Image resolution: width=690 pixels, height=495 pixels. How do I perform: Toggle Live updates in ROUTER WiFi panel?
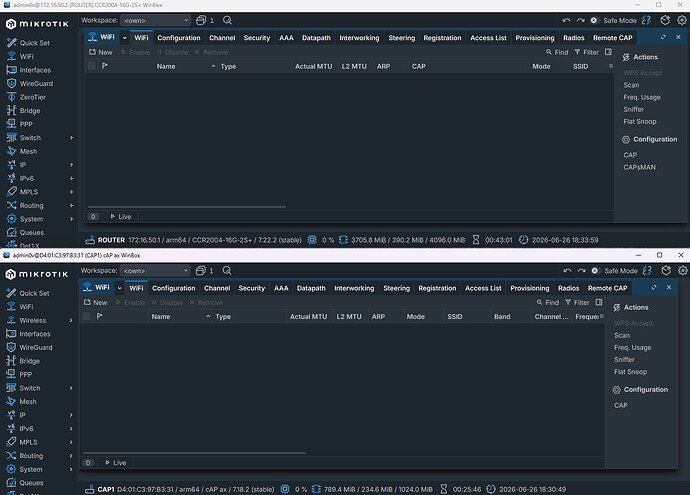121,216
